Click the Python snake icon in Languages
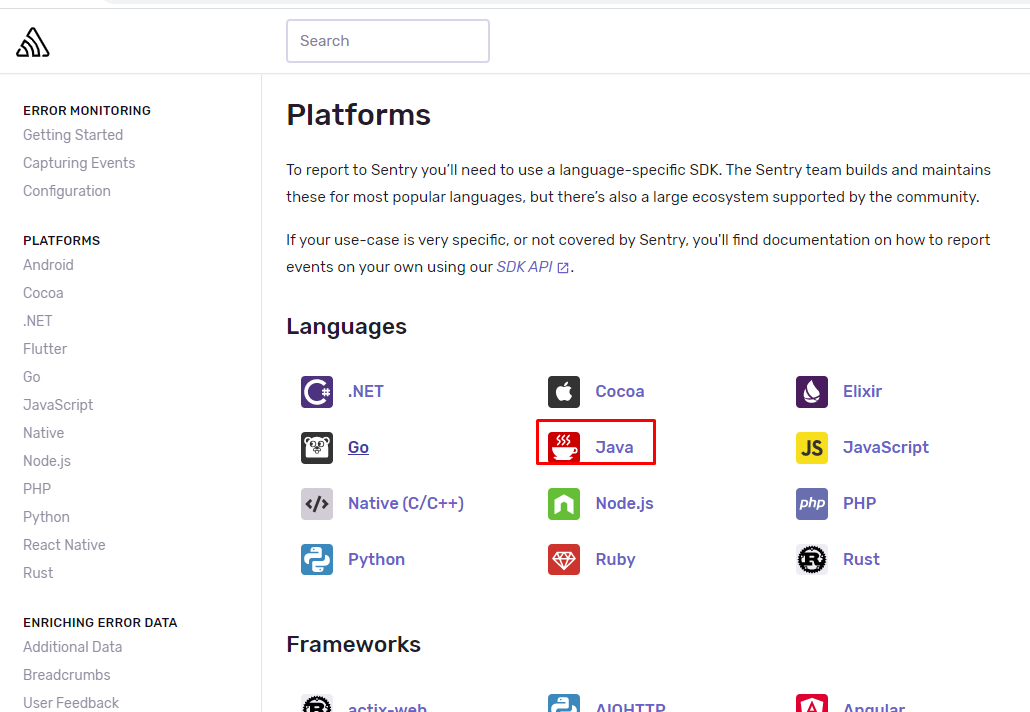Image resolution: width=1030 pixels, height=712 pixels. tap(317, 560)
